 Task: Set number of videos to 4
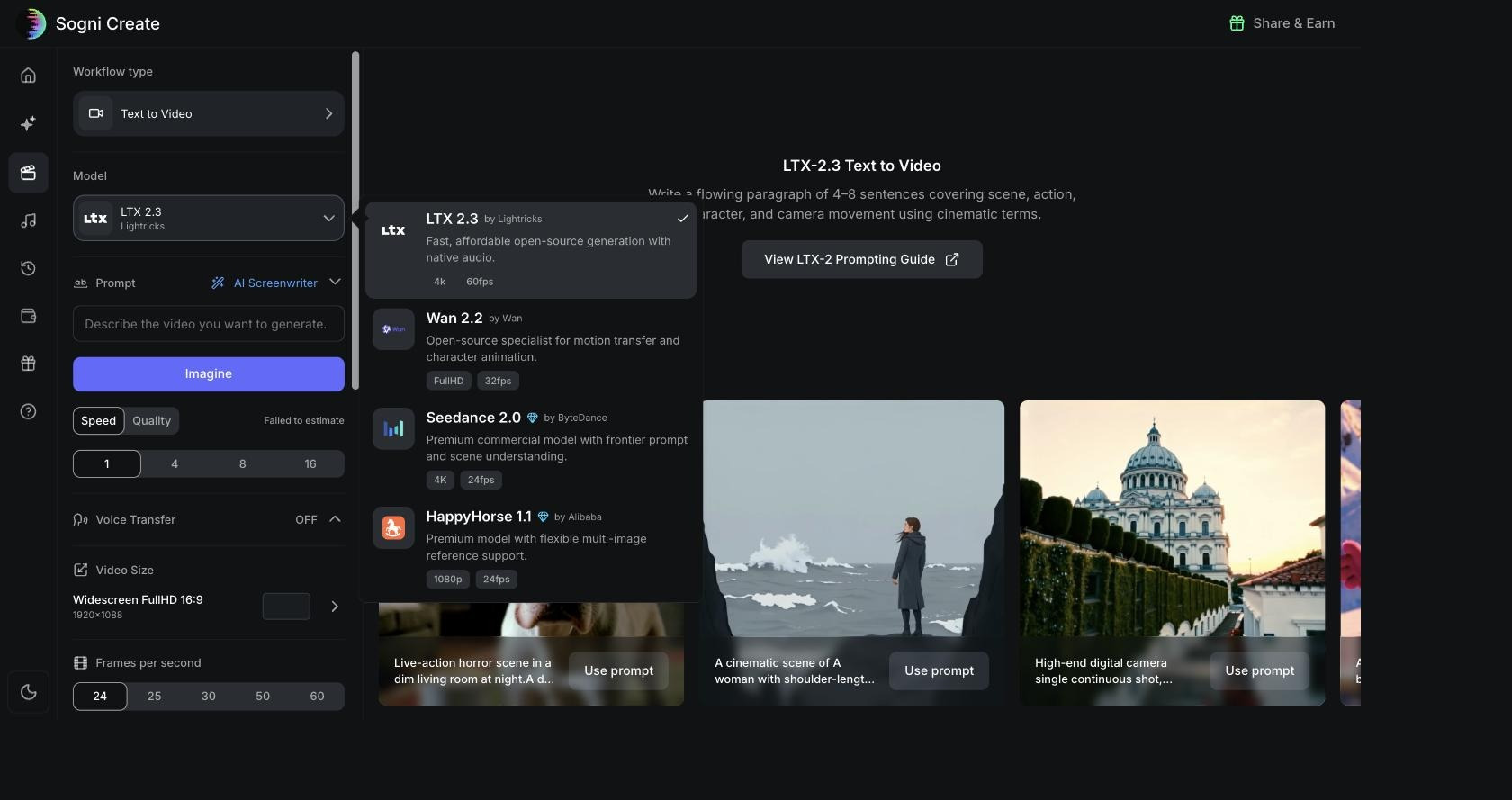175,463
